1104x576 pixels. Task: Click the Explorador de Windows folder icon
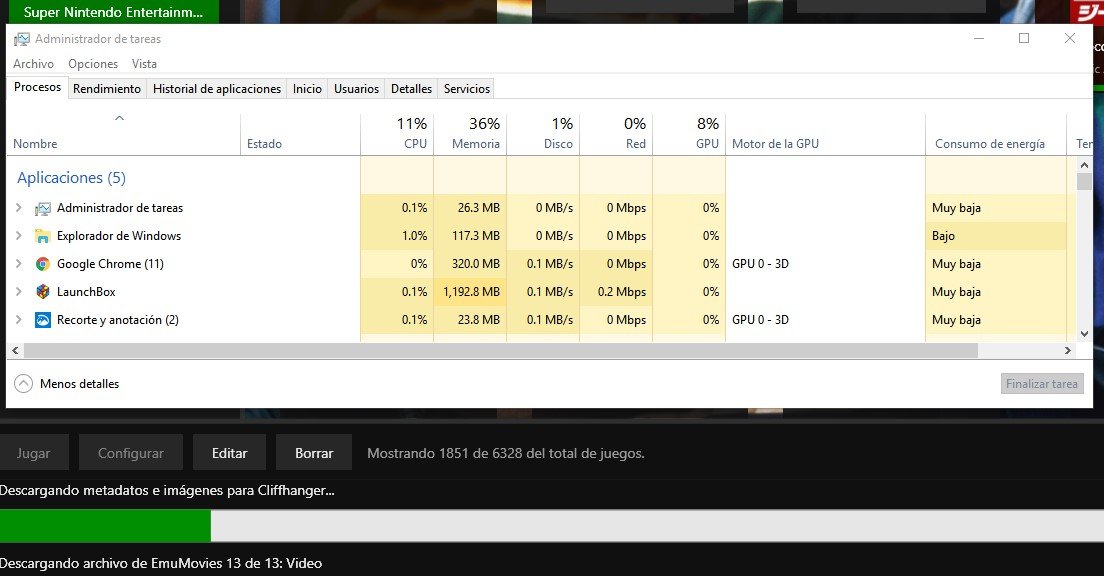(x=43, y=237)
